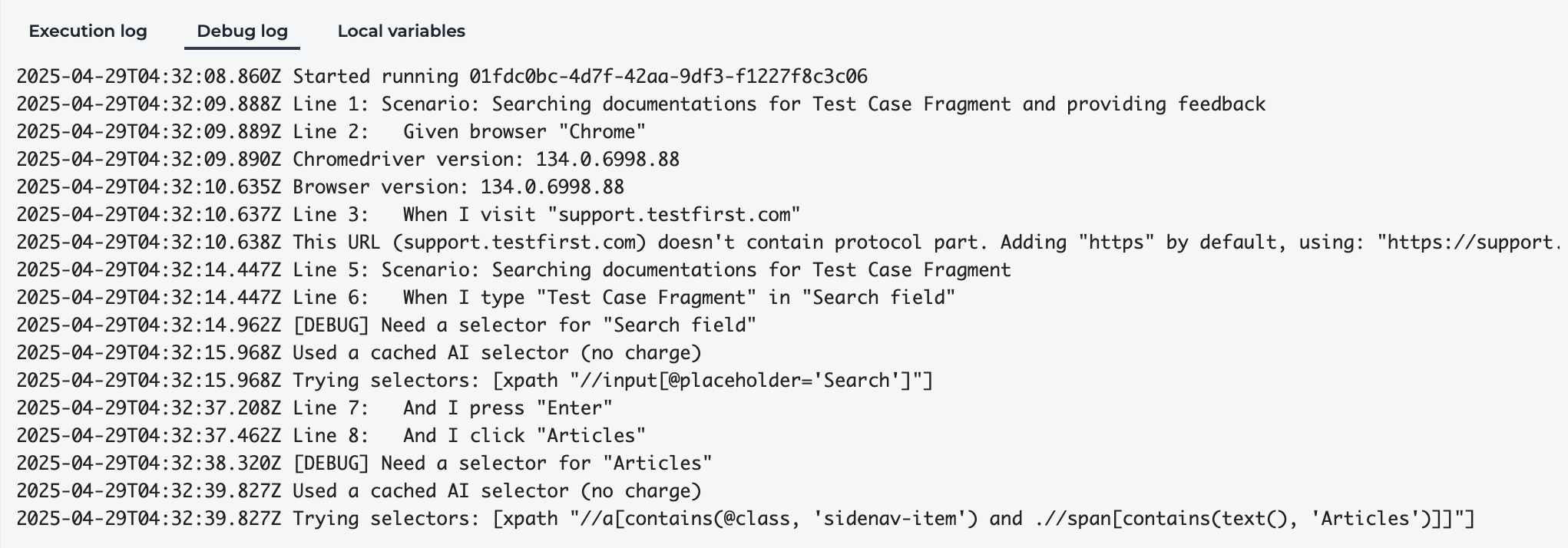Click the "Started running" log line
Image resolution: width=1568 pixels, height=548 pixels.
tap(442, 77)
